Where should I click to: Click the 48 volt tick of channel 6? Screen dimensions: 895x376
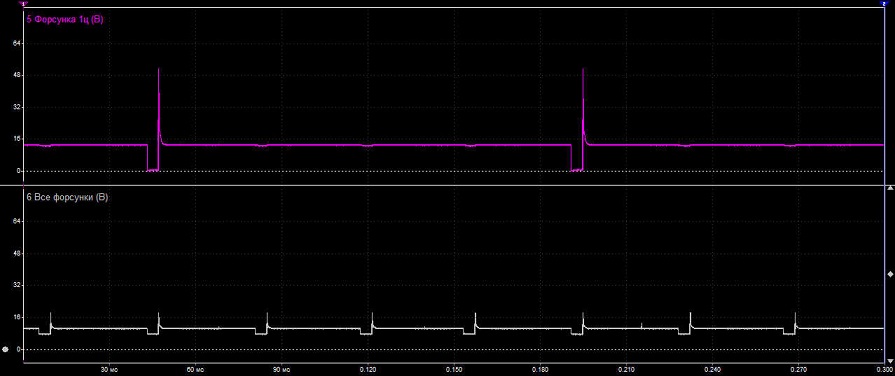pyautogui.click(x=17, y=253)
